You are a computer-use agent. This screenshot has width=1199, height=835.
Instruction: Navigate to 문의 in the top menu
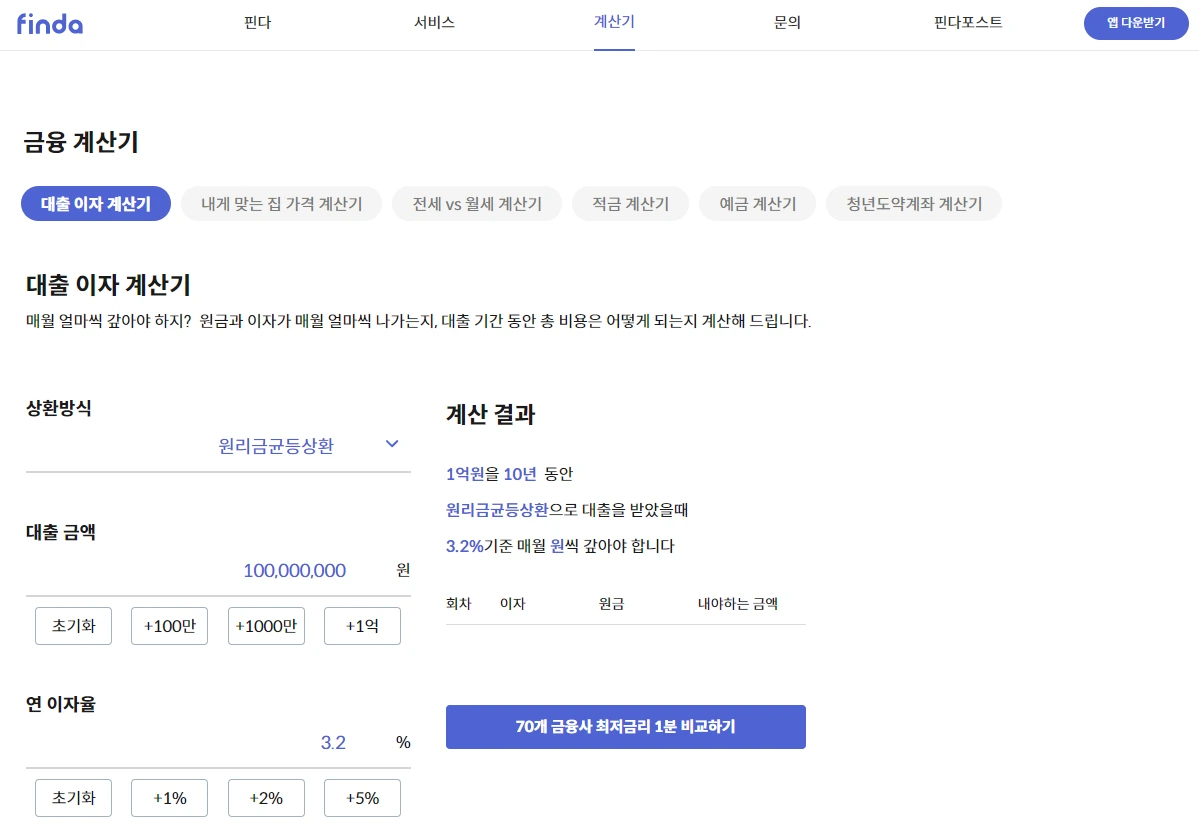tap(787, 23)
